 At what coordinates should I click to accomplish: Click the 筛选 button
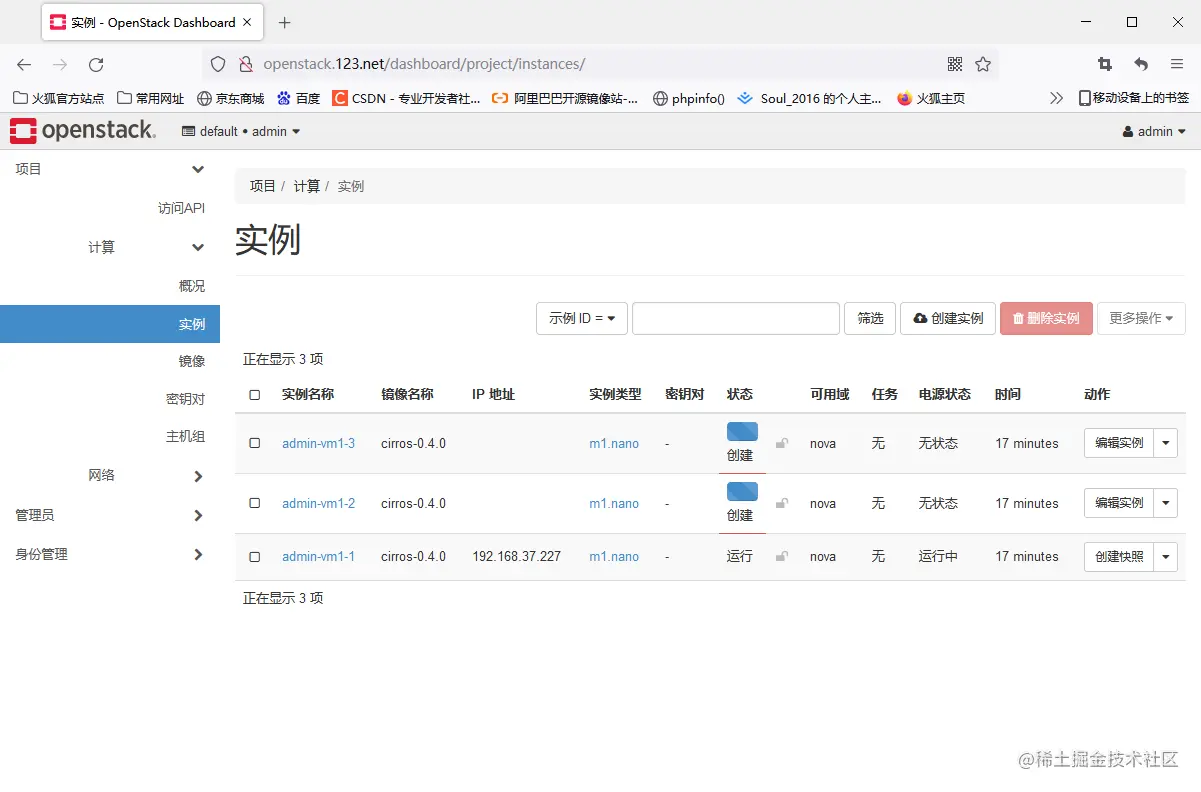[x=869, y=318]
